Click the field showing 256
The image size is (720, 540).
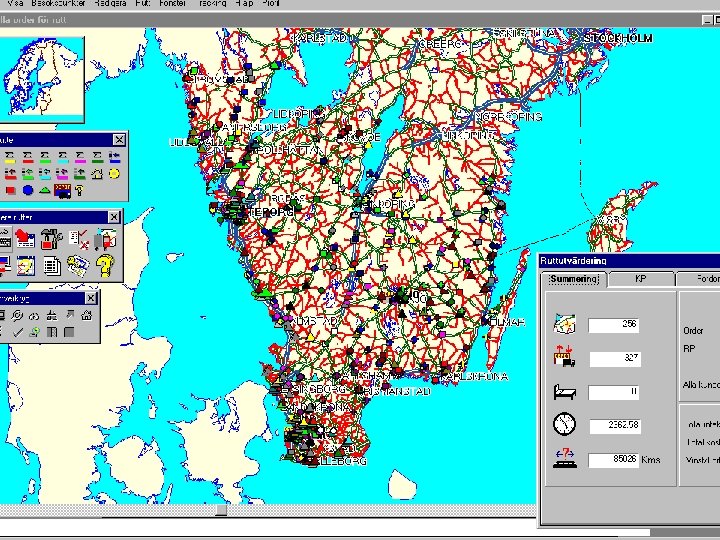(614, 325)
